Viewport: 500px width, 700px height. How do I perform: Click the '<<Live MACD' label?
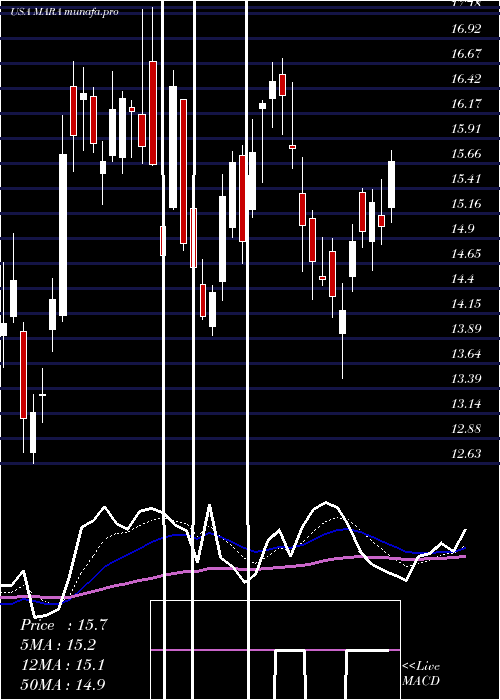pos(421,674)
